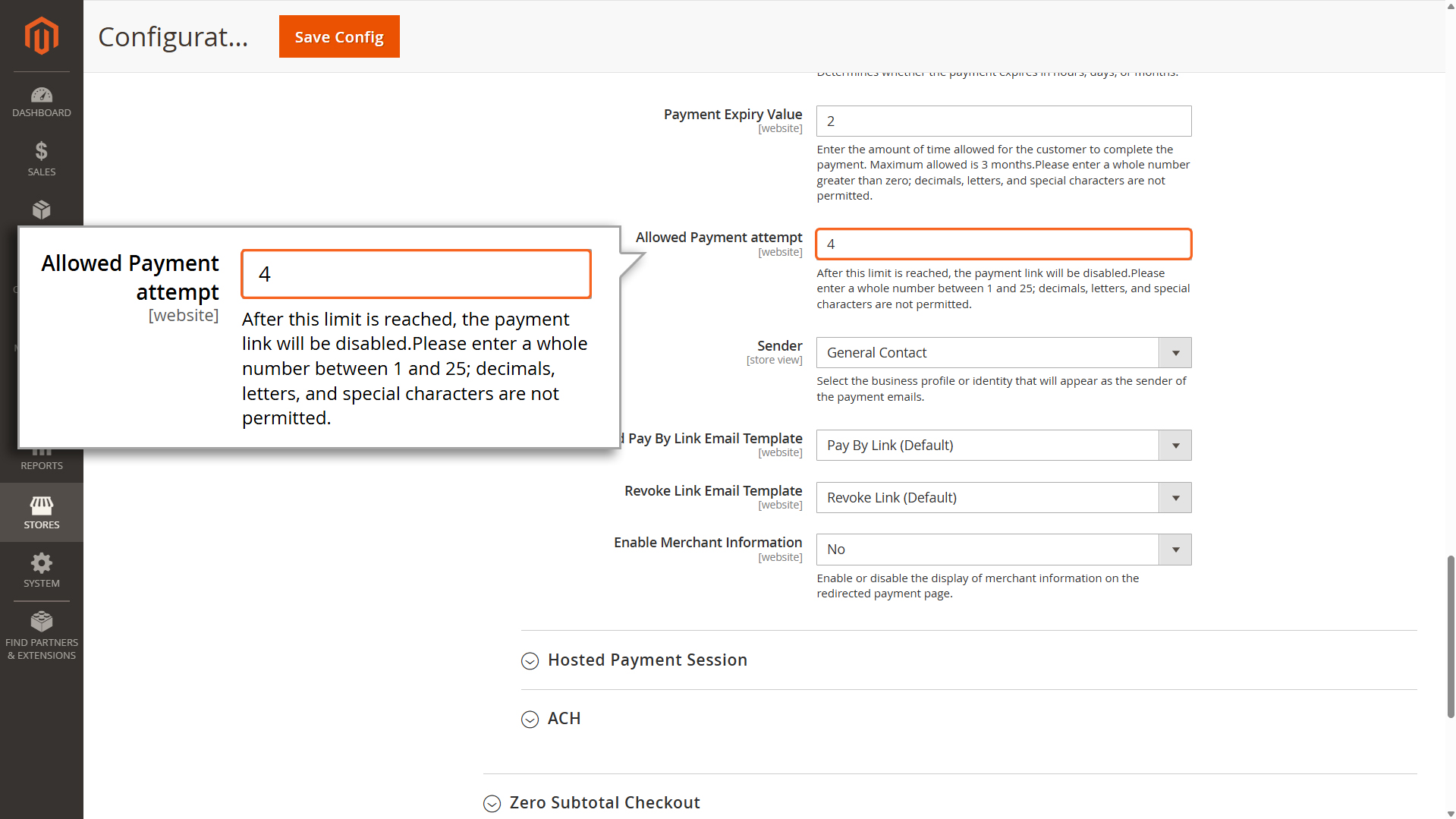Image resolution: width=1456 pixels, height=819 pixels.
Task: Expand the ACH section
Action: [x=564, y=719]
